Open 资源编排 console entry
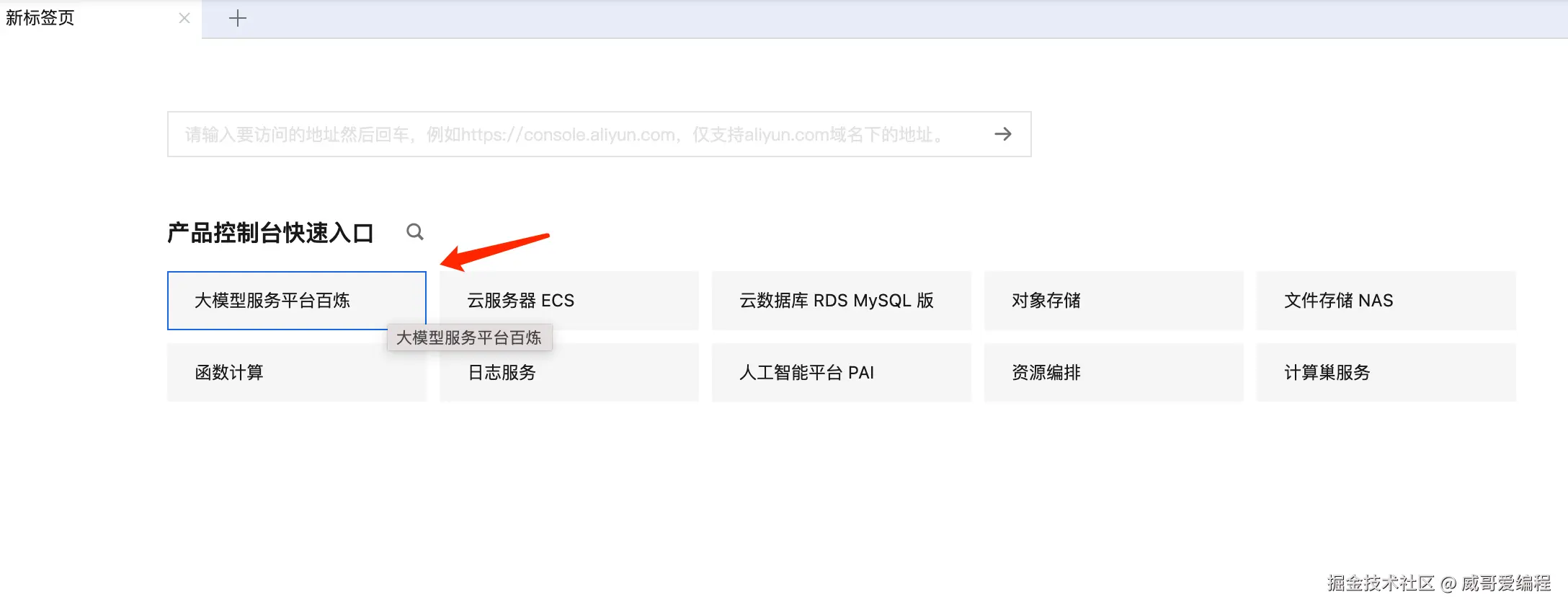Image resolution: width=1568 pixels, height=610 pixels. [x=1114, y=373]
